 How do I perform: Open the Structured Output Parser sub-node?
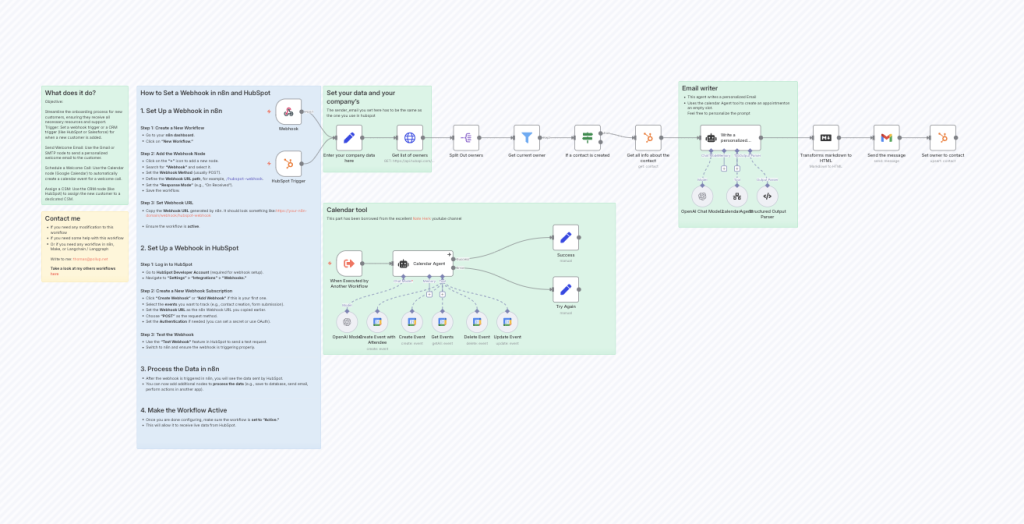pyautogui.click(x=768, y=195)
